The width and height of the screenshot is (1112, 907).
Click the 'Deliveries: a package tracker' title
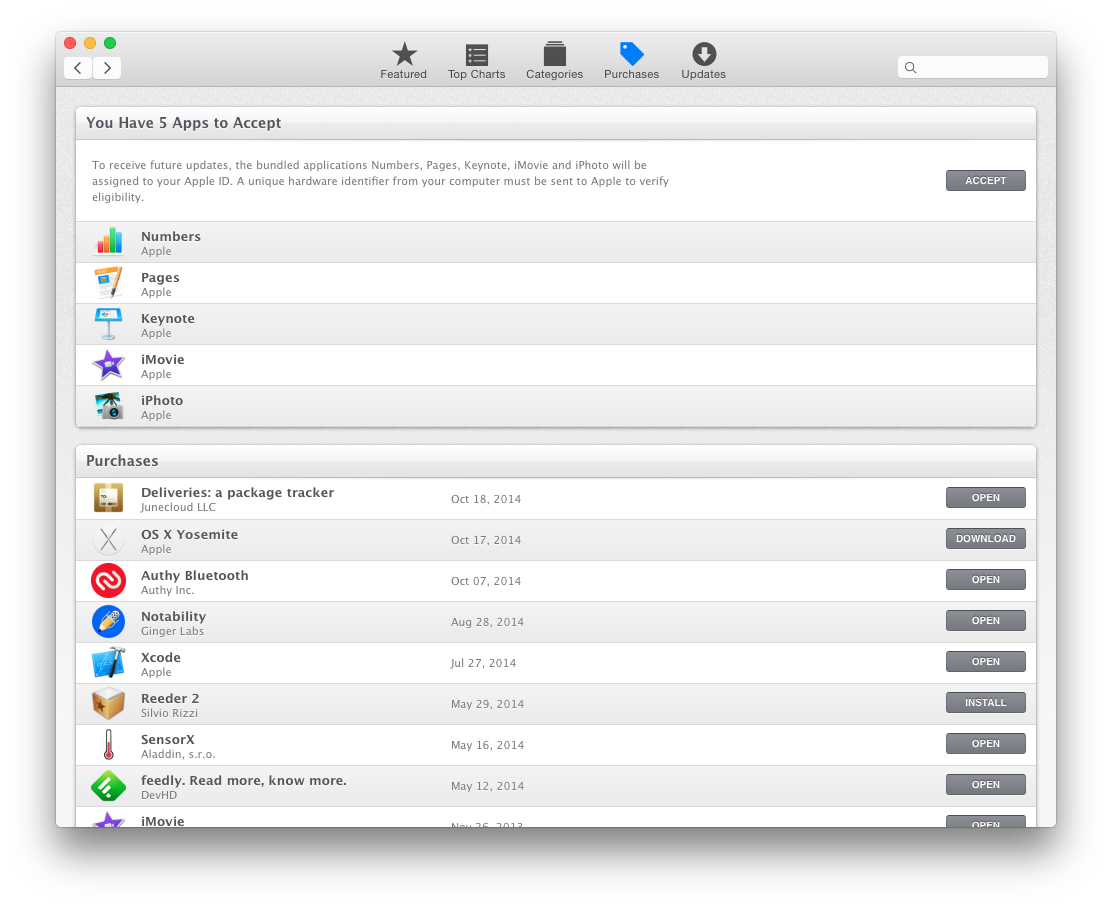[x=238, y=492]
